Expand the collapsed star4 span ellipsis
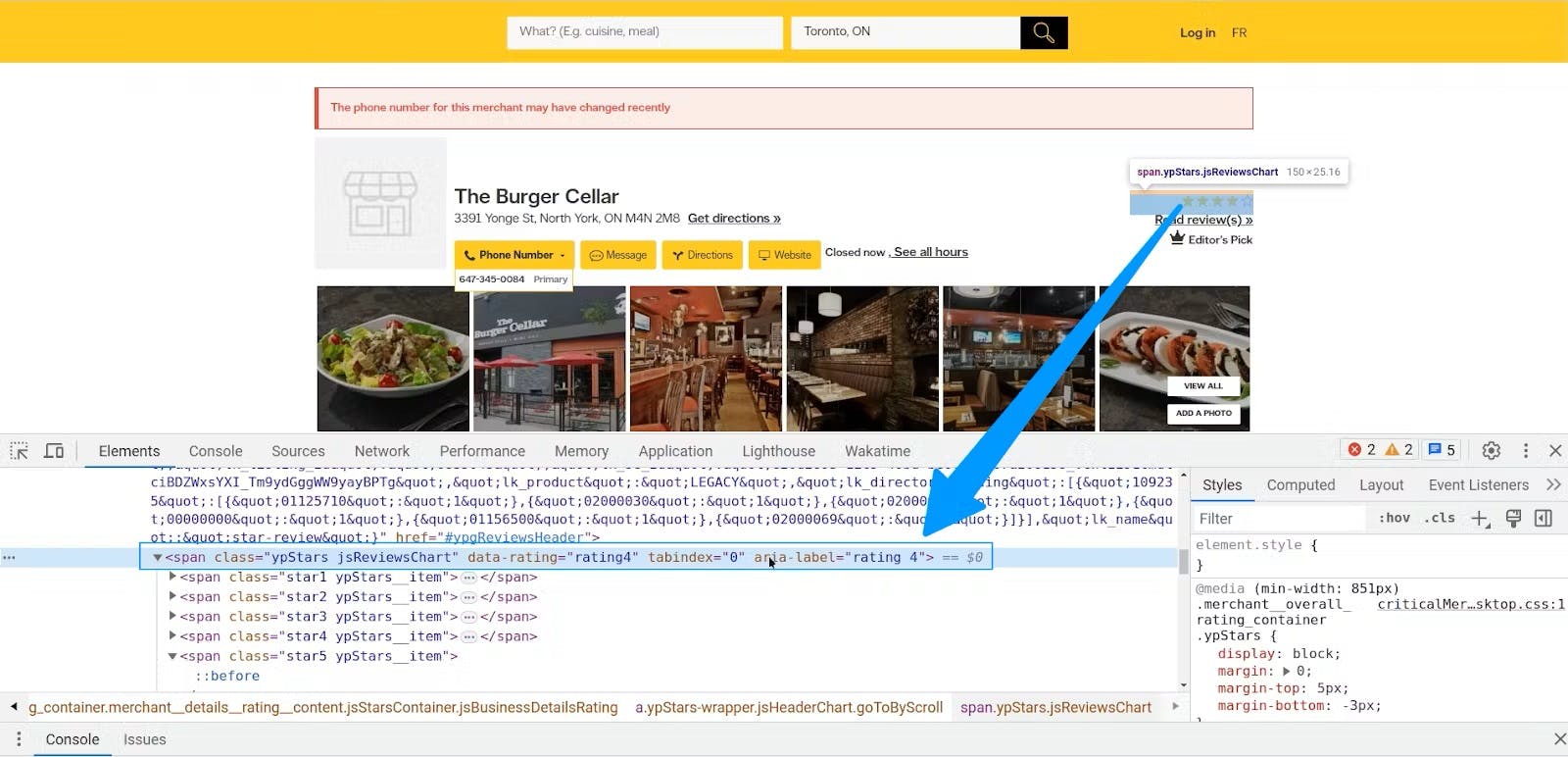The height and width of the screenshot is (757, 1568). [x=468, y=636]
